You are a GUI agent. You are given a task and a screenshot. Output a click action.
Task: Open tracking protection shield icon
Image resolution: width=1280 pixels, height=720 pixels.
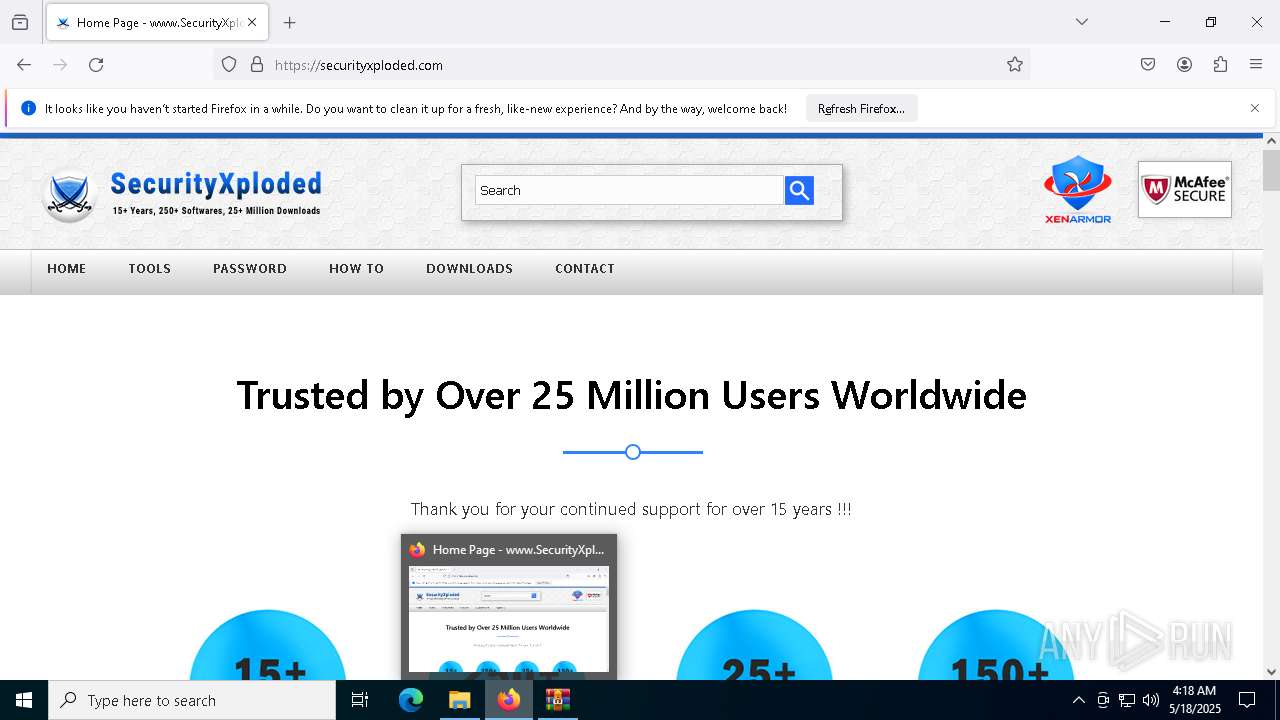click(x=229, y=64)
